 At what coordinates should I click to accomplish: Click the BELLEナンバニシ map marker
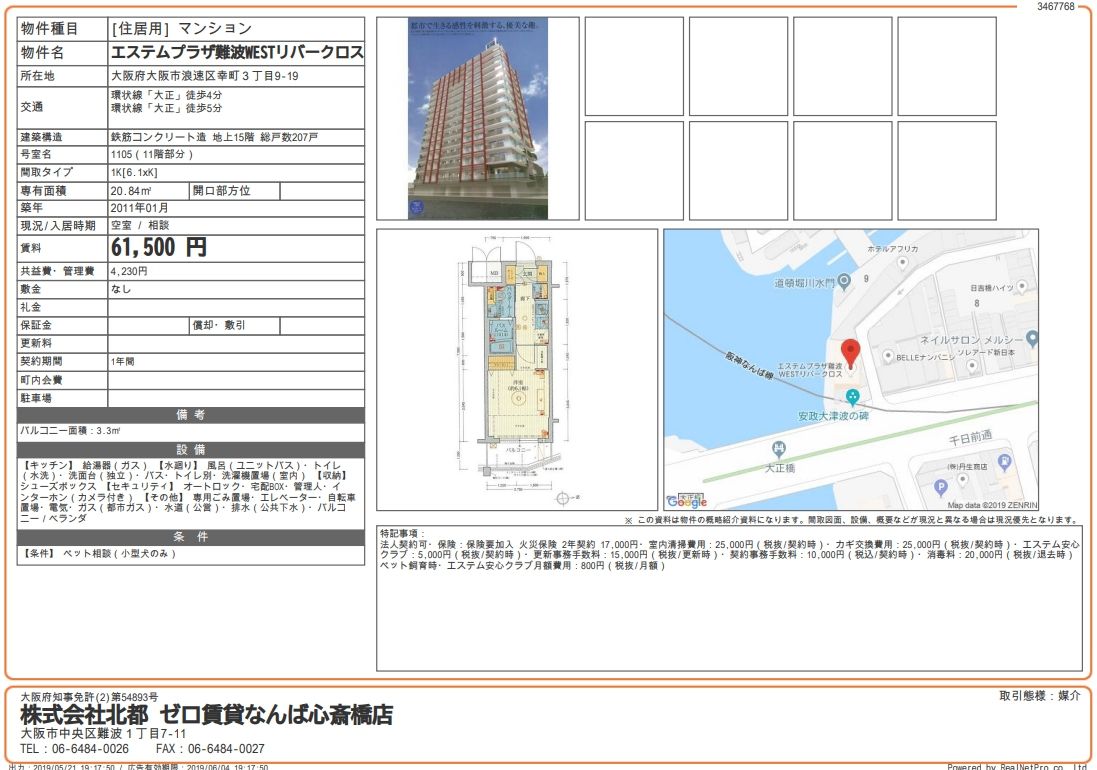click(888, 356)
